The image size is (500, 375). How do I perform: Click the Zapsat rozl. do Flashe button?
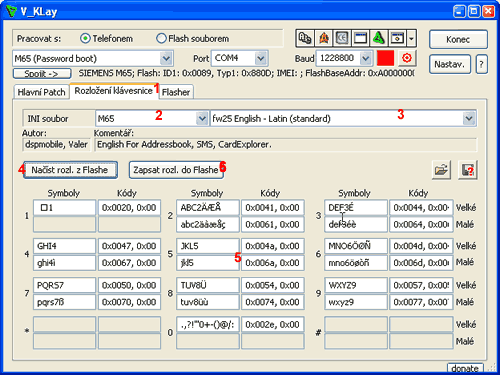point(176,170)
